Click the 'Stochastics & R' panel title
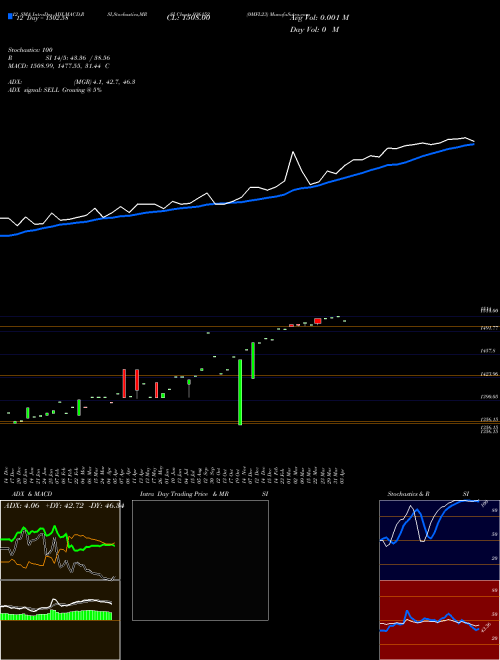Screen dimensions: 500x660 [409, 494]
